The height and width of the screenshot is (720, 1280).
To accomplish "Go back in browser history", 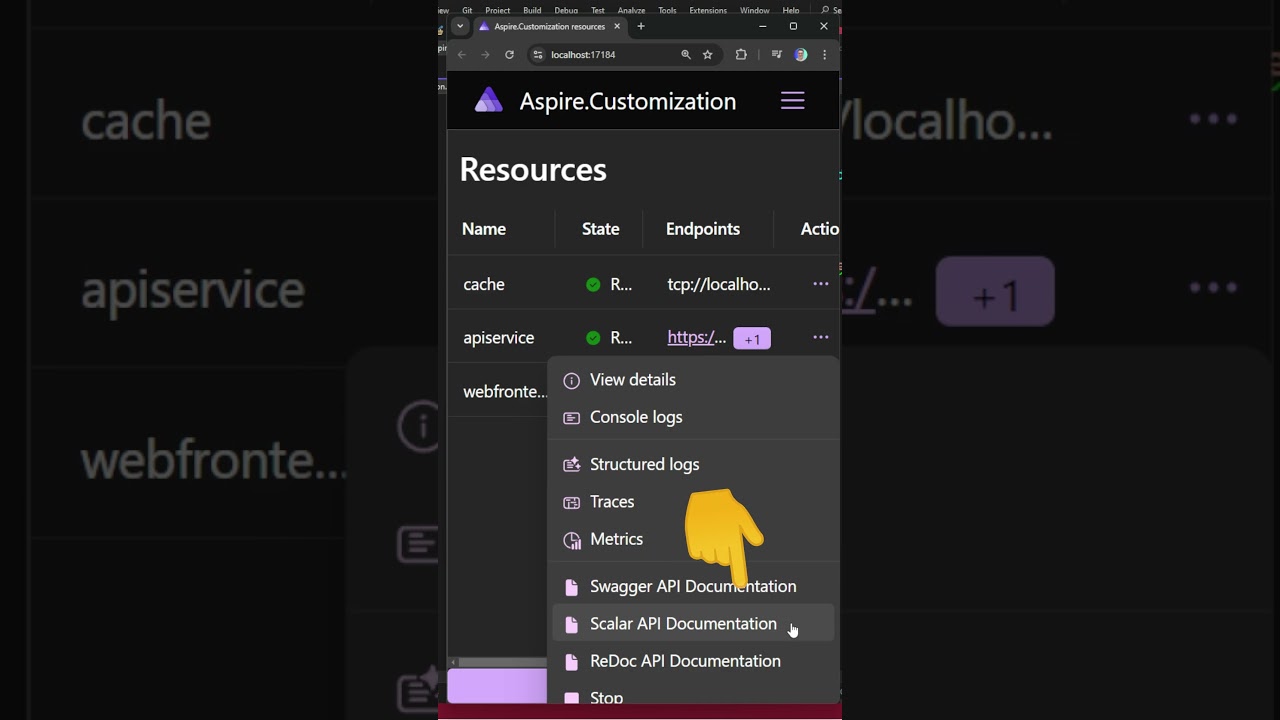I will point(462,55).
